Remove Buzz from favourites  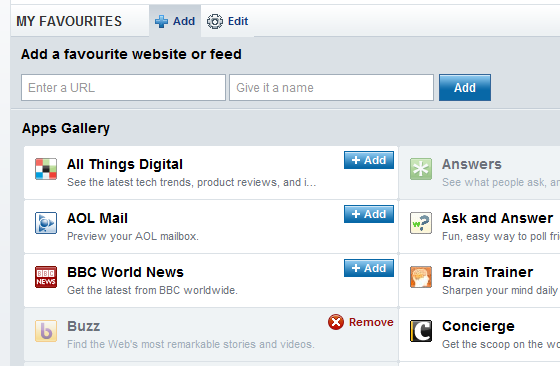pyautogui.click(x=361, y=322)
